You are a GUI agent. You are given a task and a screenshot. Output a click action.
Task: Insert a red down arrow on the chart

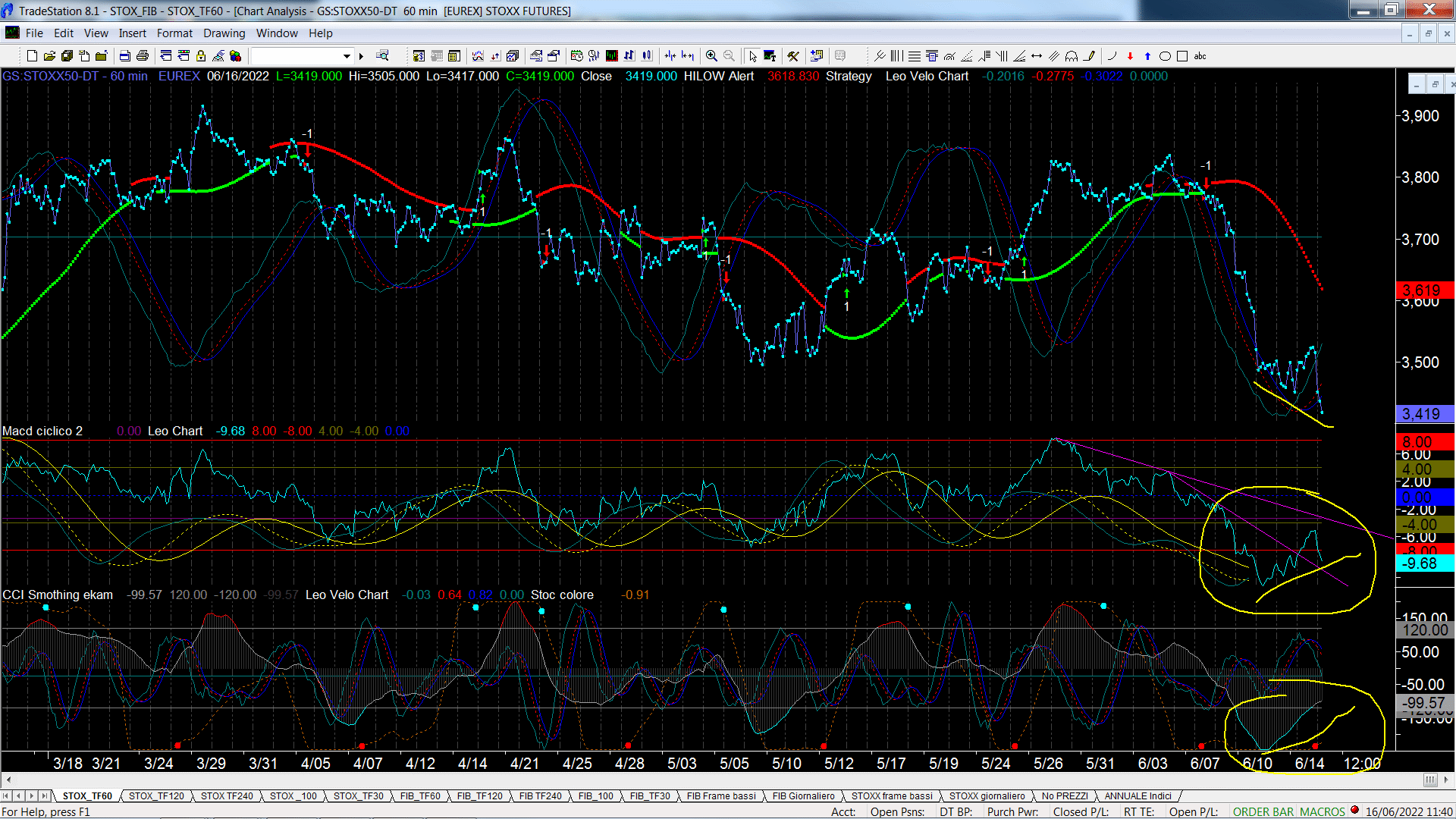click(1130, 56)
